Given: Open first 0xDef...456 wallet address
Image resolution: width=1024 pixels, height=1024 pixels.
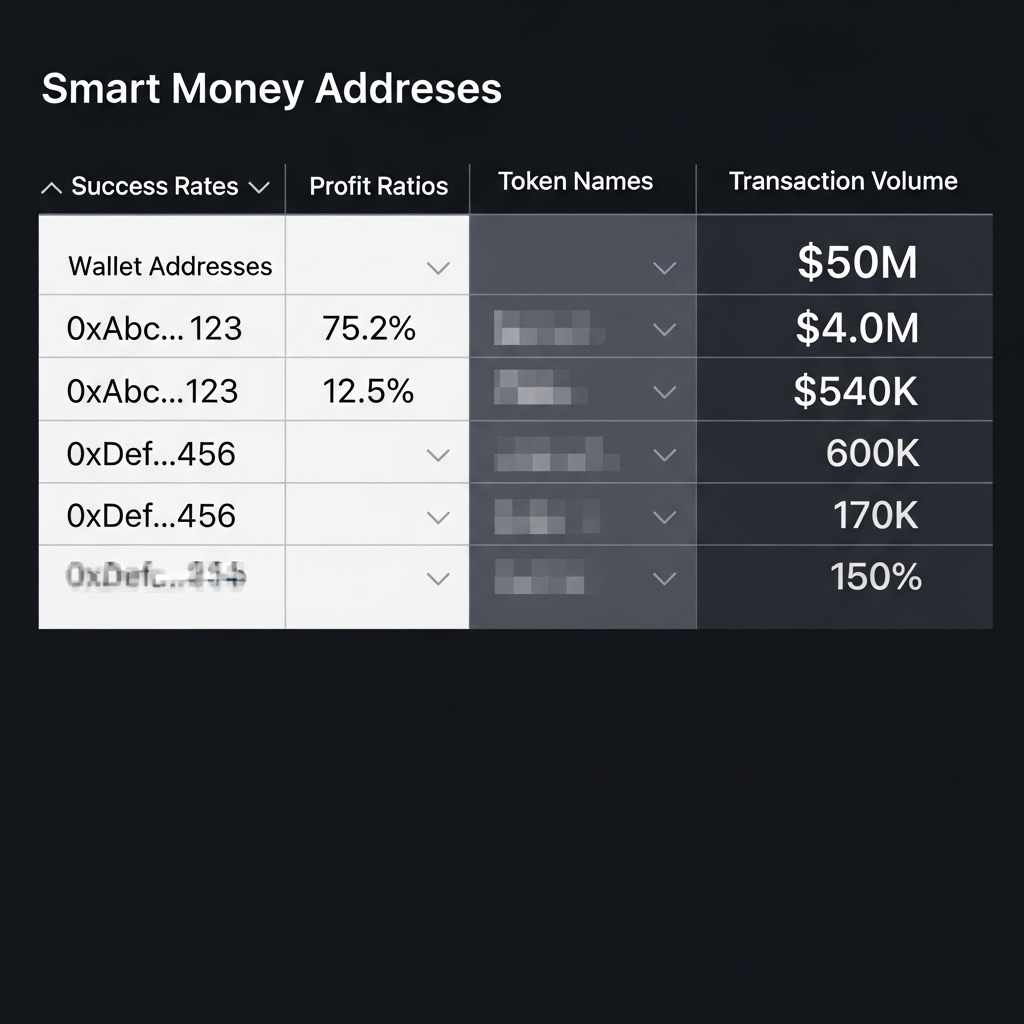Looking at the screenshot, I should point(151,453).
